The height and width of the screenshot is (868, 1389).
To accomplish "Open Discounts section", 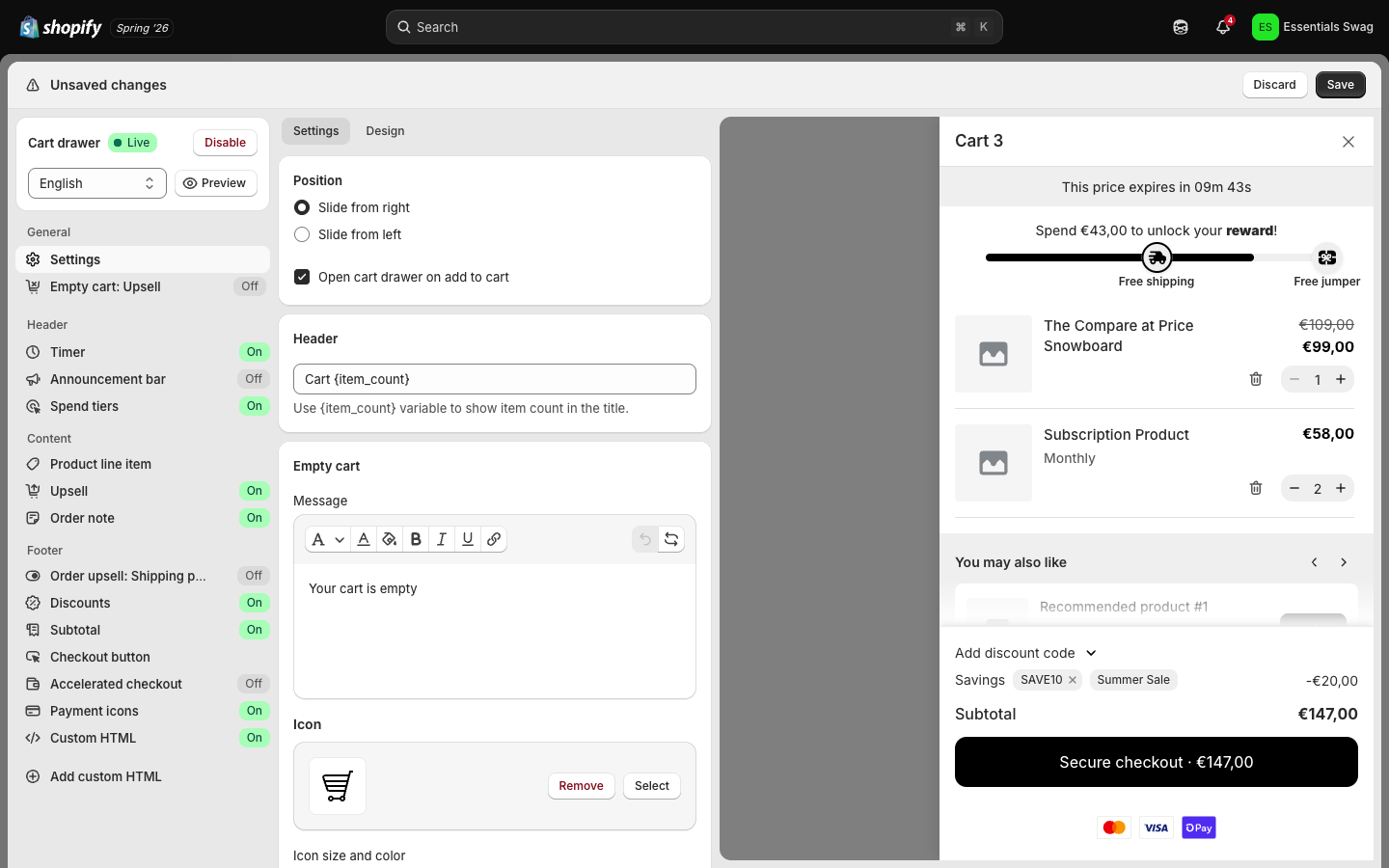I will [143, 603].
